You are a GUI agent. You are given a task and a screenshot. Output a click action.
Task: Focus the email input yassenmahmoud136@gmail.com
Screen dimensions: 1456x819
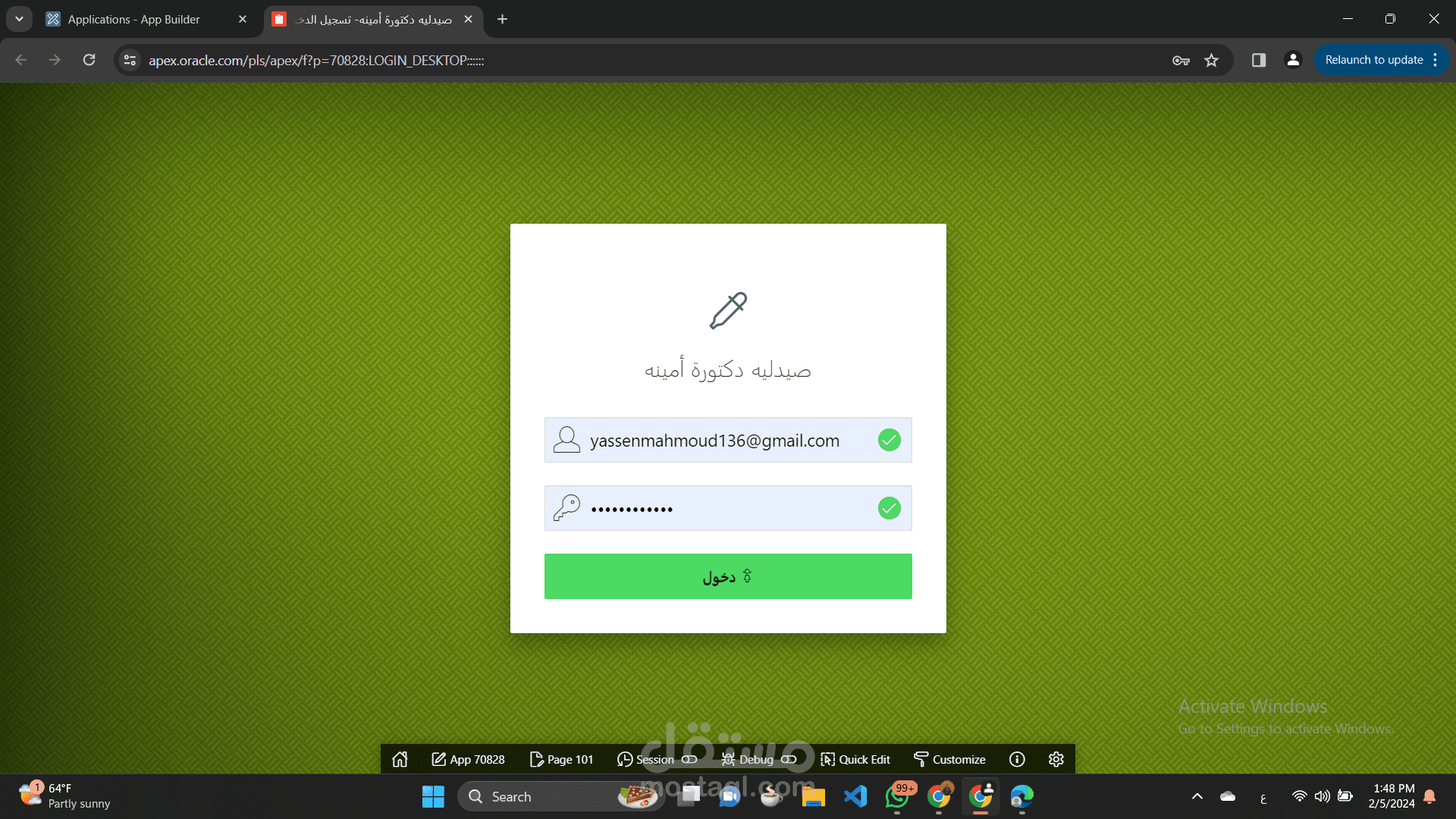728,440
